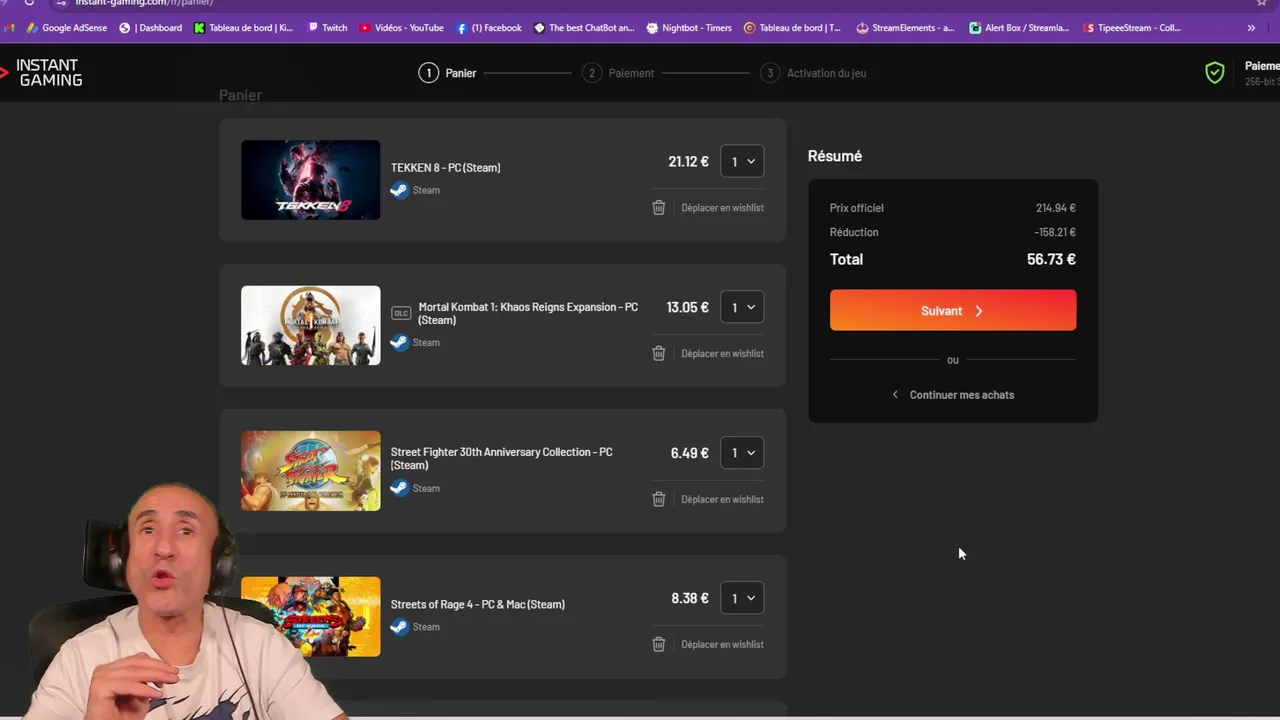Image resolution: width=1280 pixels, height=720 pixels.
Task: Click the Mortal Kombat price 13.05 €
Action: 687,307
